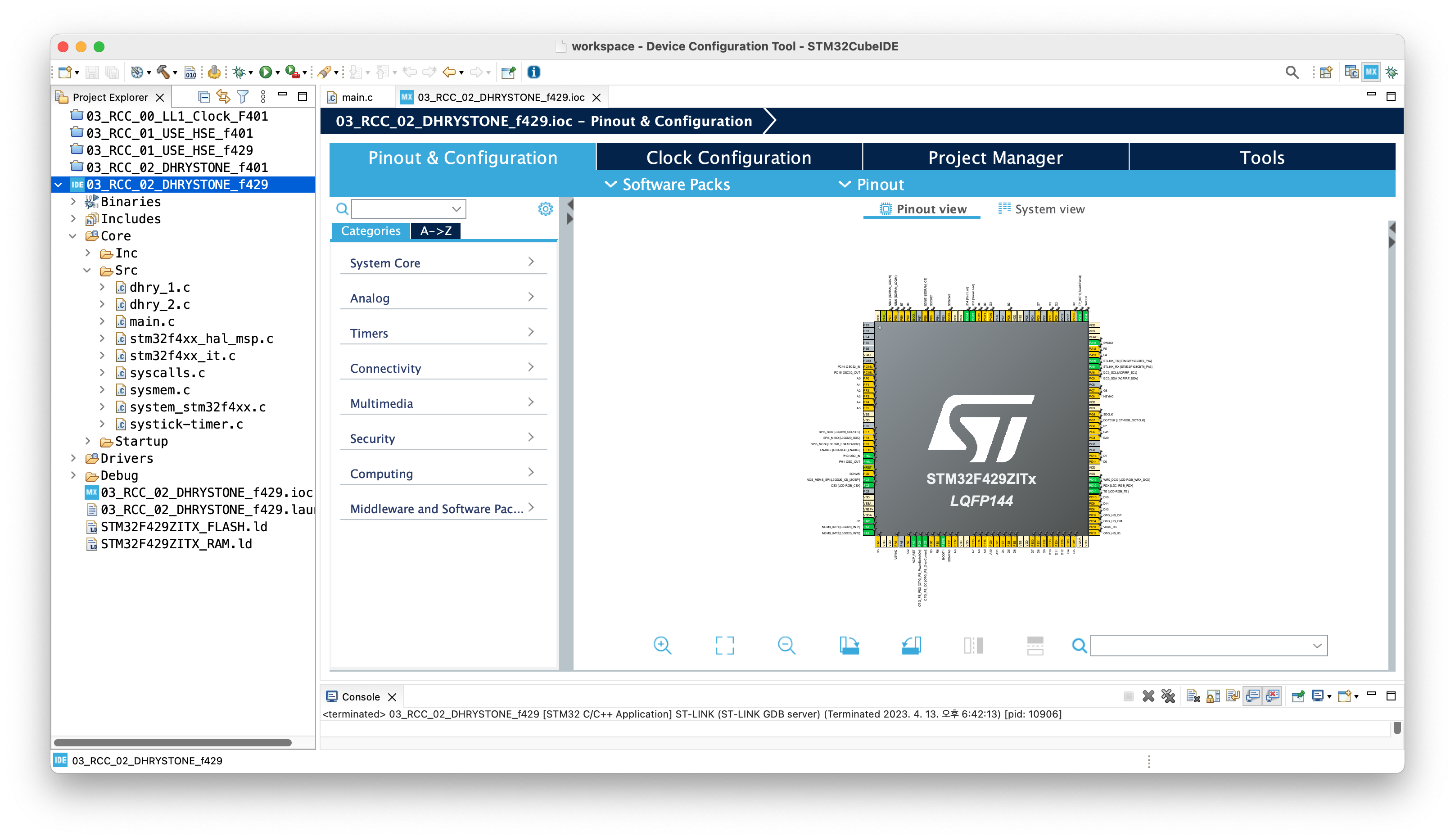Collapse the 03_RCC_02_DHRYSTONE_f429 project node
The height and width of the screenshot is (840, 1455).
coord(58,185)
